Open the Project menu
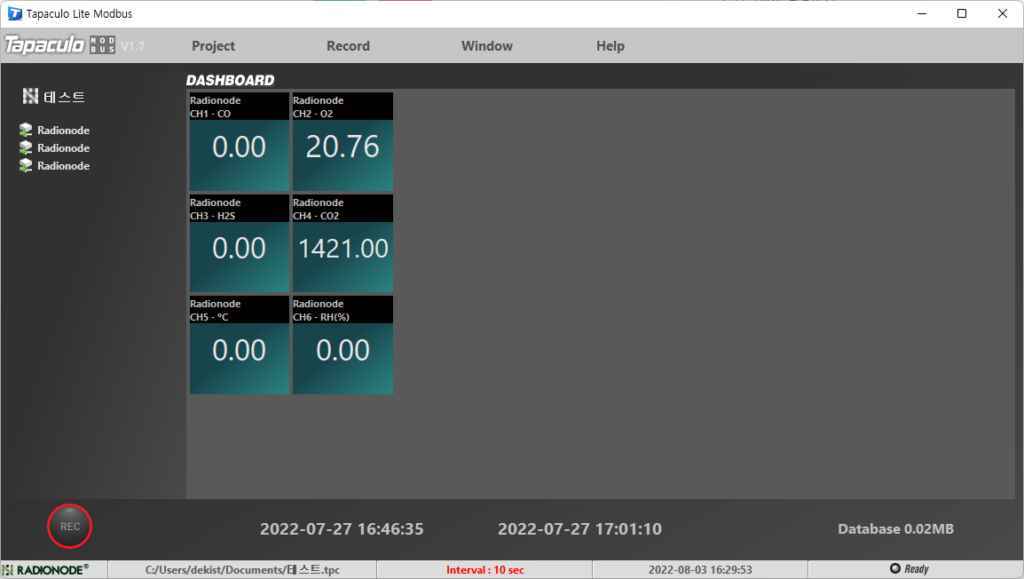The width and height of the screenshot is (1024, 579). pos(213,46)
